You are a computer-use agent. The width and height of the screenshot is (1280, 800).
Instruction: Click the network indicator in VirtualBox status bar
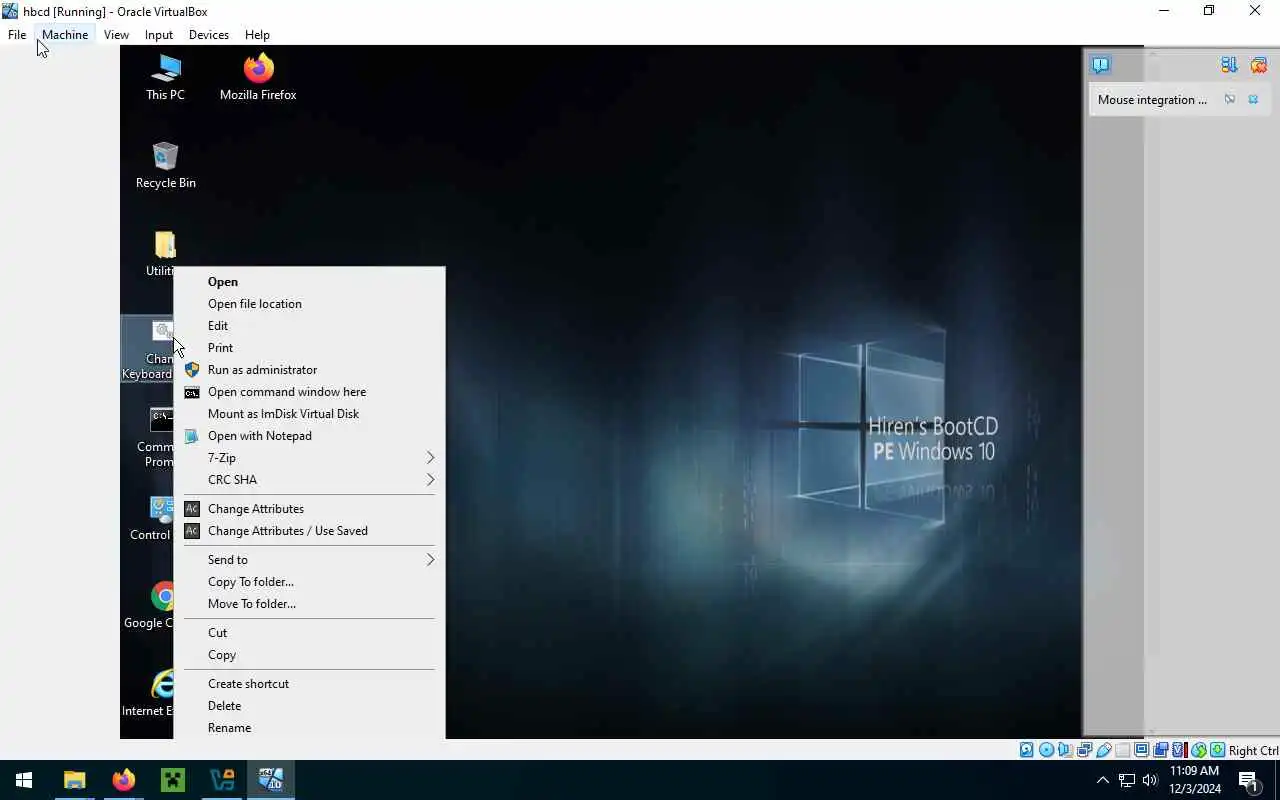click(1084, 750)
